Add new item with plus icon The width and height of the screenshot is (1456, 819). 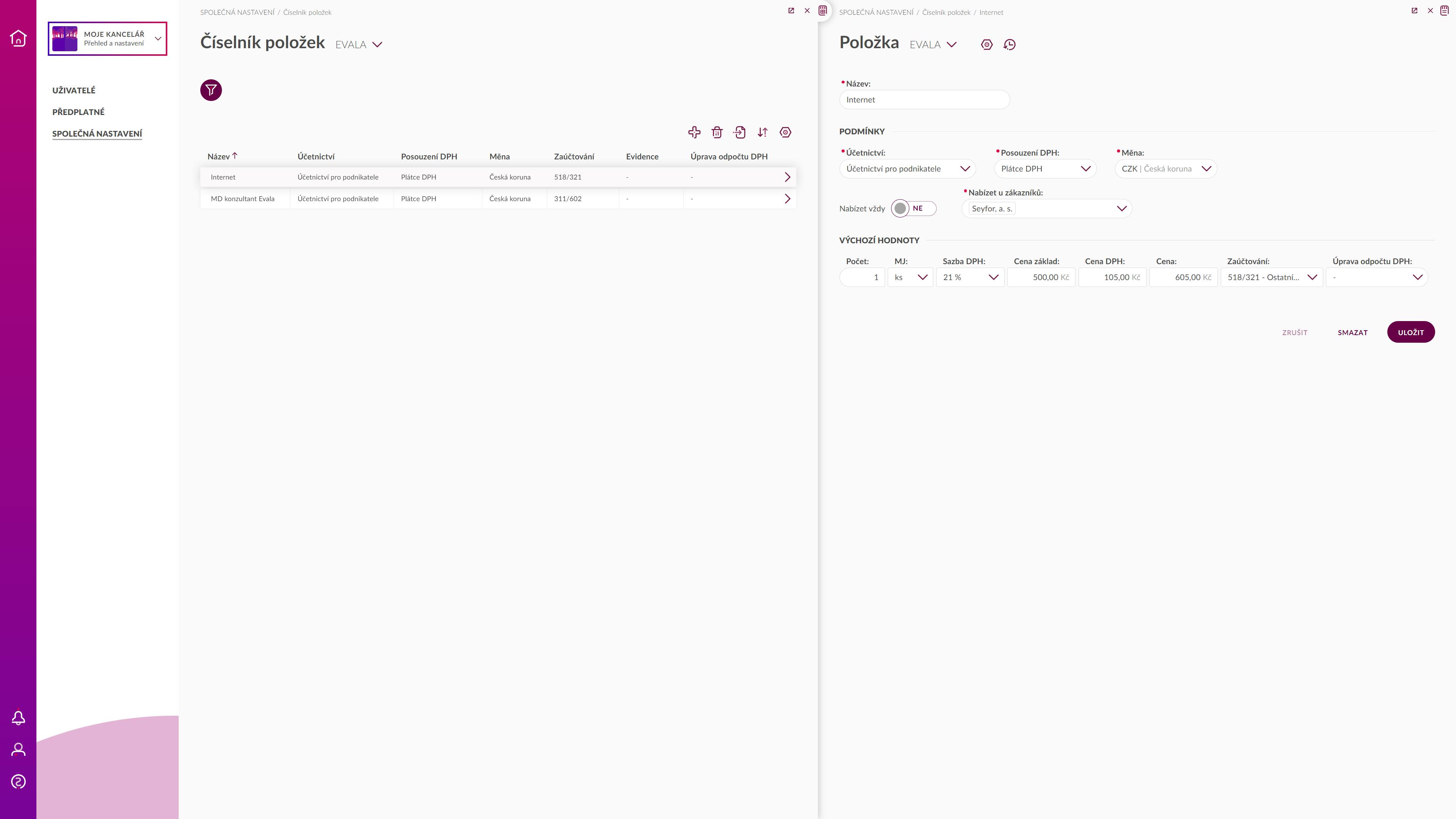click(x=694, y=132)
